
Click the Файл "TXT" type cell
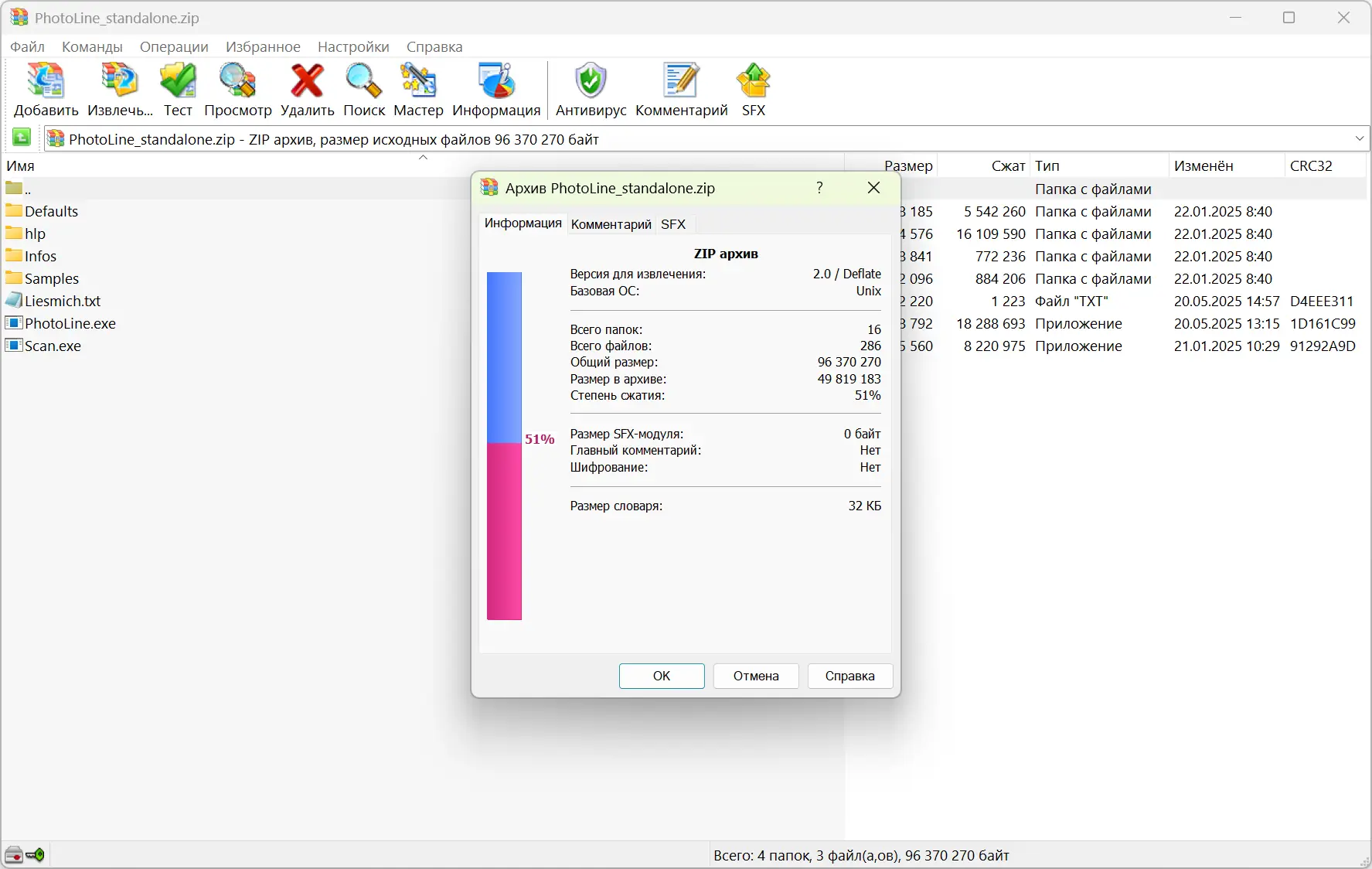coord(1071,301)
